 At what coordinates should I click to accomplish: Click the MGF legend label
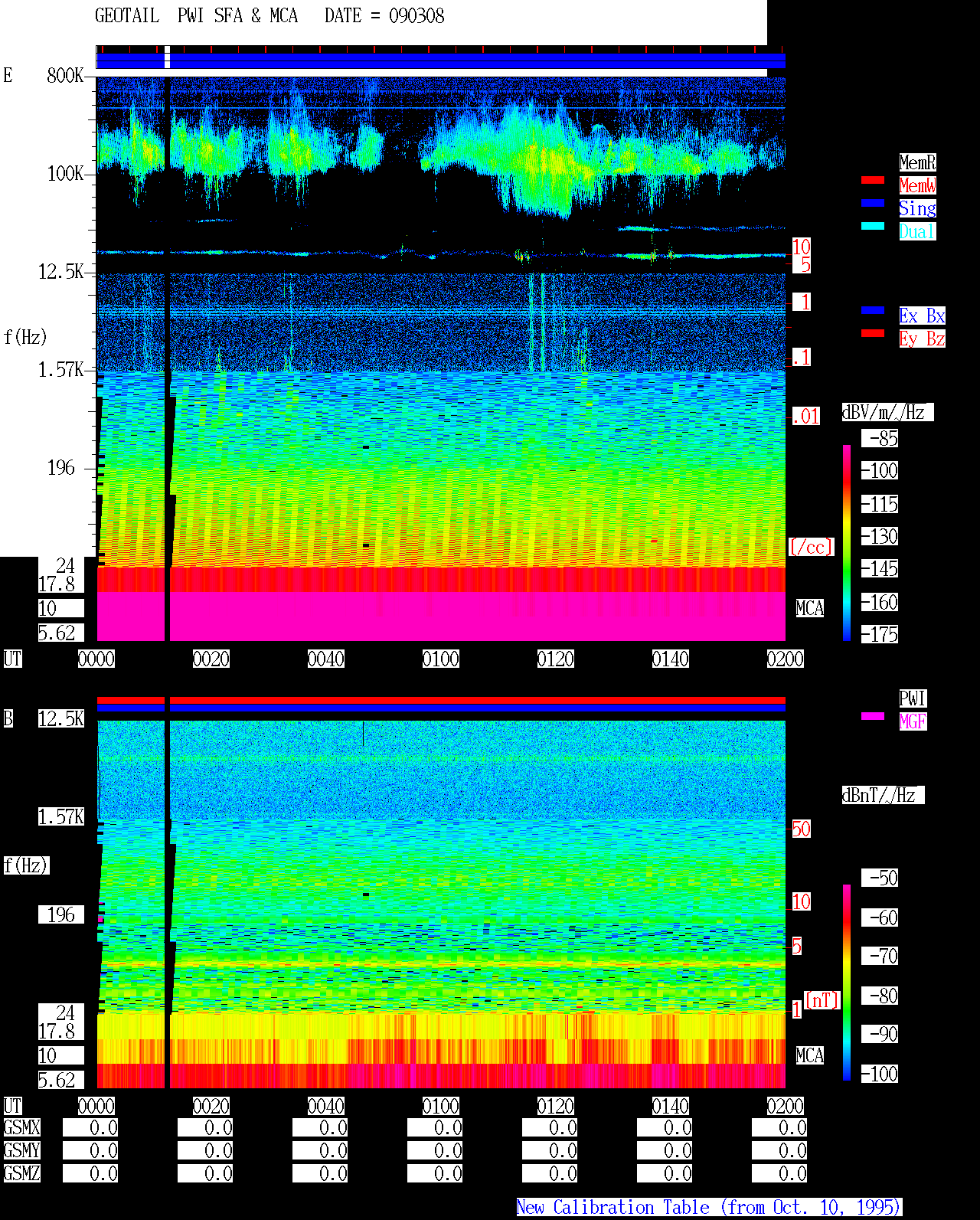pyautogui.click(x=913, y=721)
